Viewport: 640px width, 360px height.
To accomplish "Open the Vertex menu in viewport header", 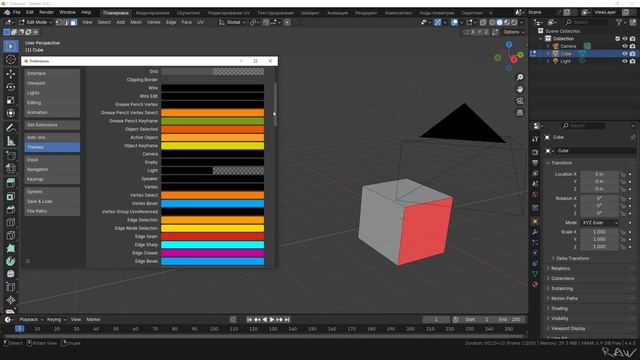I will pyautogui.click(x=153, y=22).
